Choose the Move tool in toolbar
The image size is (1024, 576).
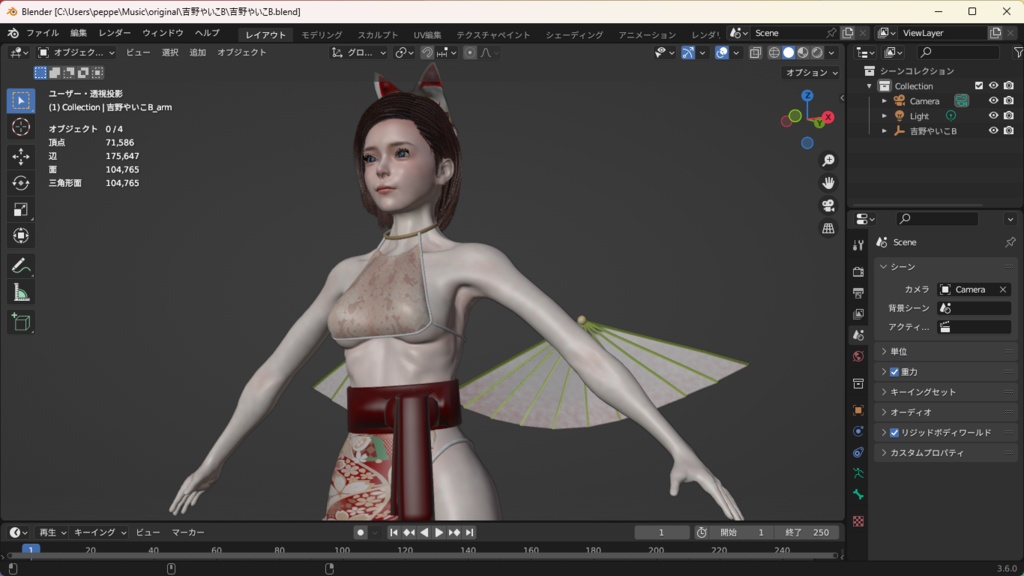coord(21,157)
